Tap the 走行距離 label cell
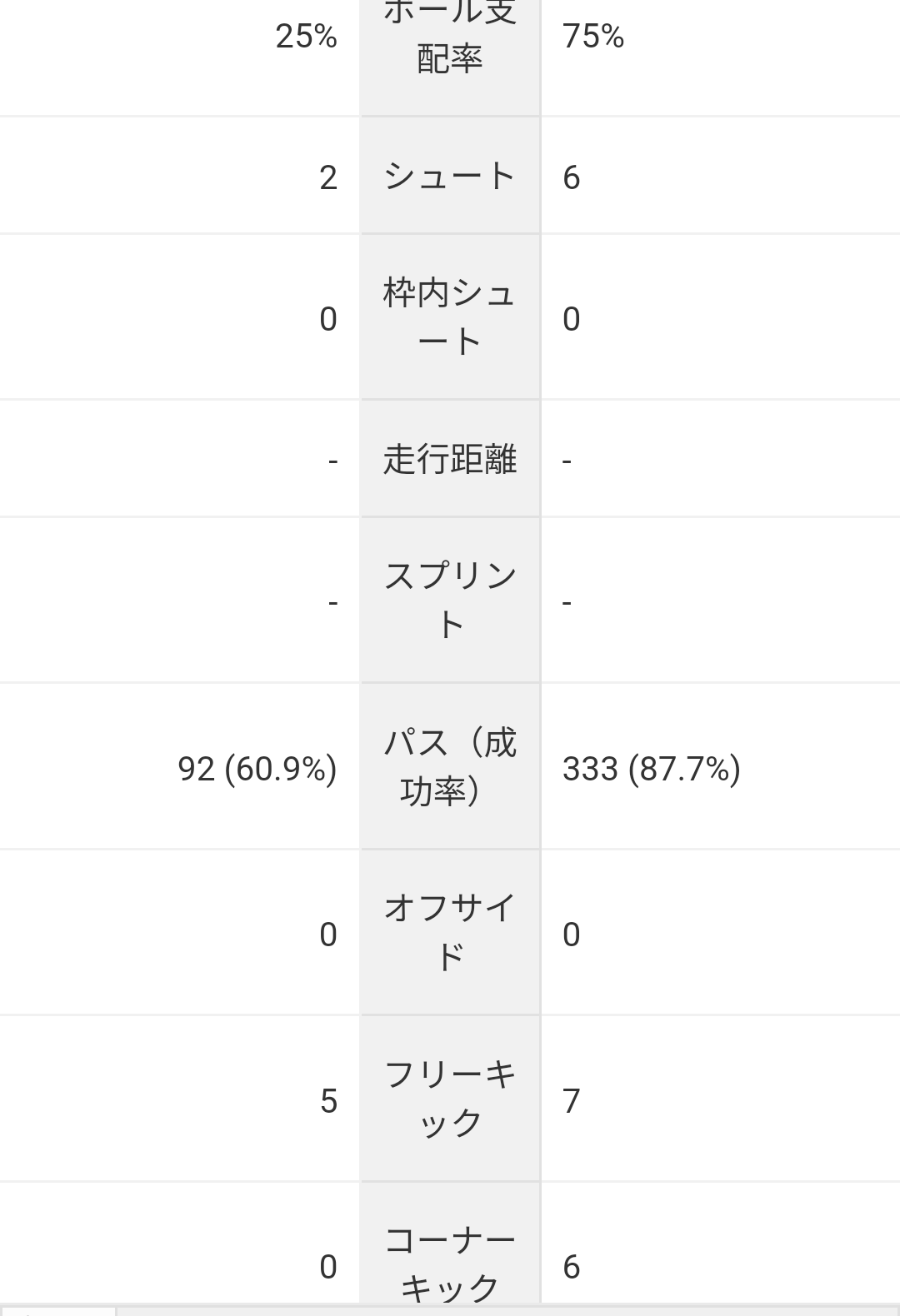 pos(450,459)
